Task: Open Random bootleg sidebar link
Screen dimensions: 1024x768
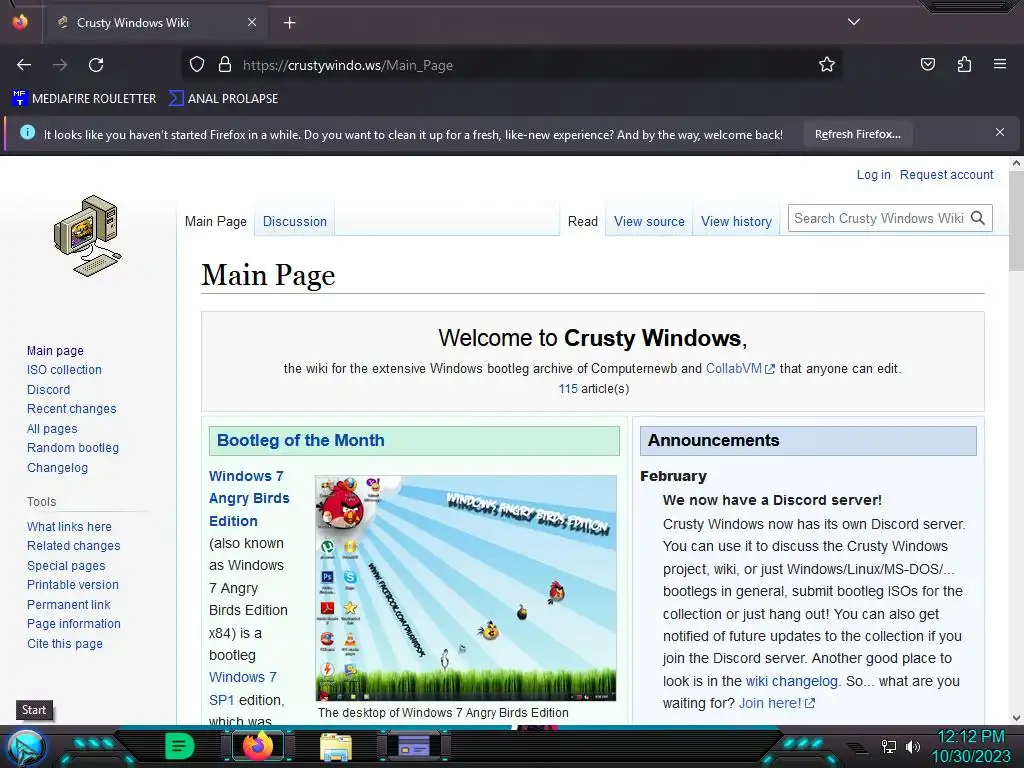Action: tap(72, 448)
